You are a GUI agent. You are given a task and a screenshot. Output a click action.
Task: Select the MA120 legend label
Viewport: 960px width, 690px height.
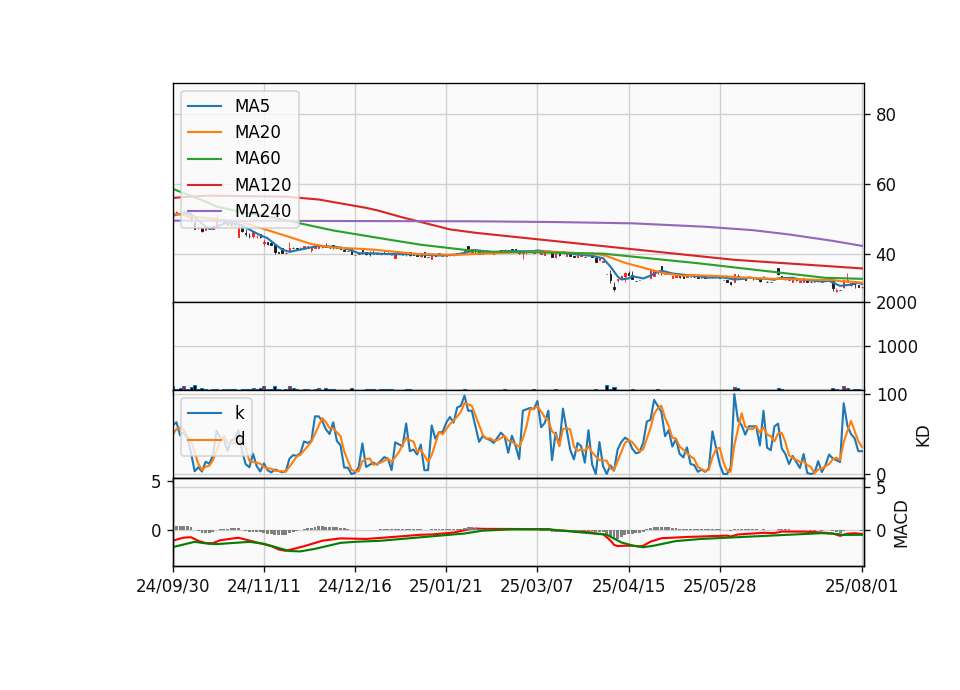point(263,185)
